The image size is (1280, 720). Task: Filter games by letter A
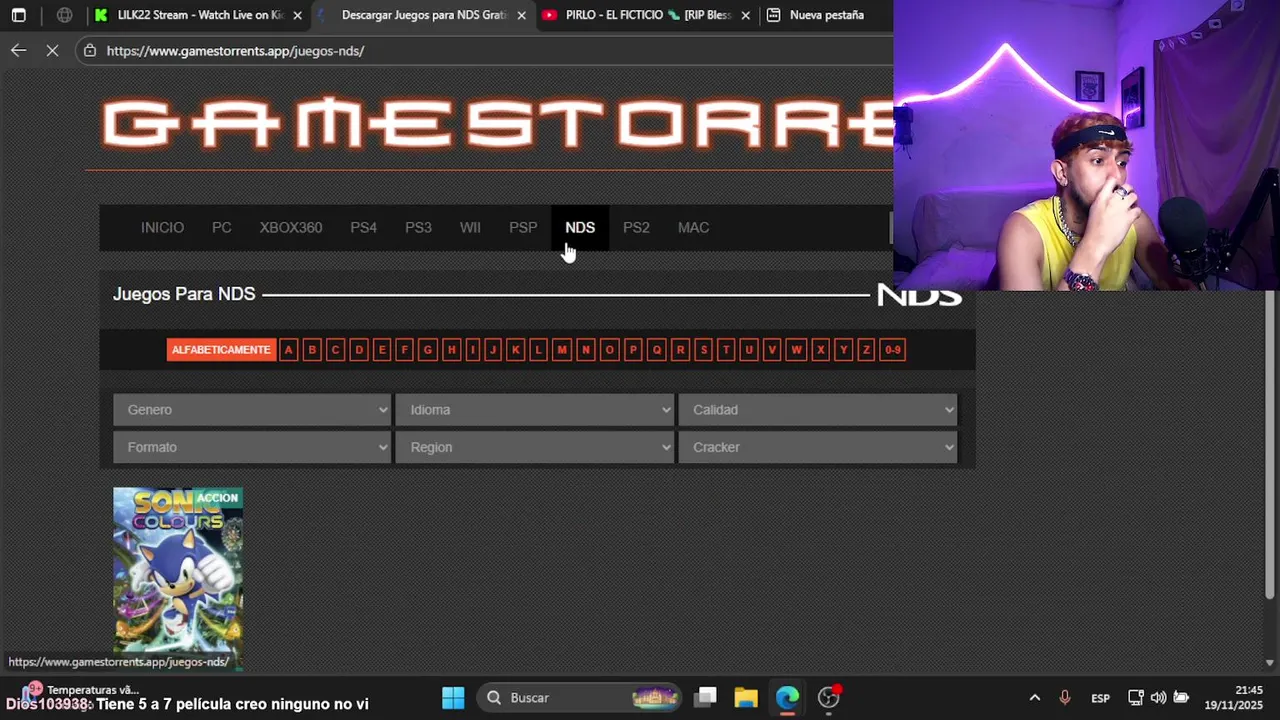(x=288, y=349)
